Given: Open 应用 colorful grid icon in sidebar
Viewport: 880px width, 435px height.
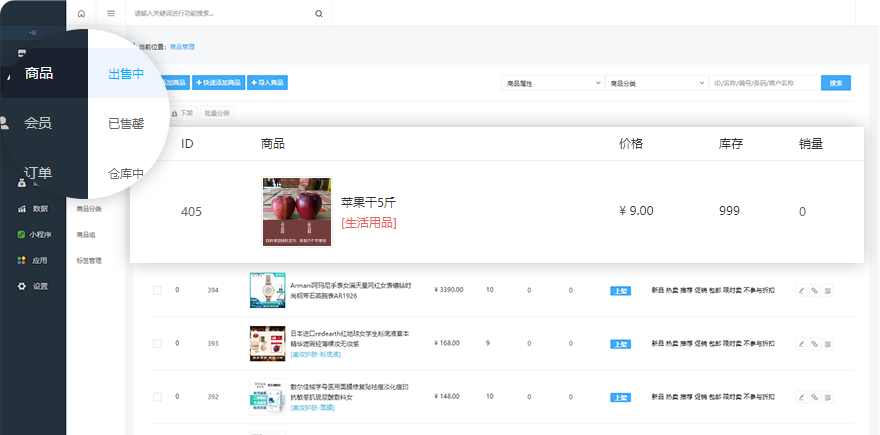Looking at the screenshot, I should 22,260.
